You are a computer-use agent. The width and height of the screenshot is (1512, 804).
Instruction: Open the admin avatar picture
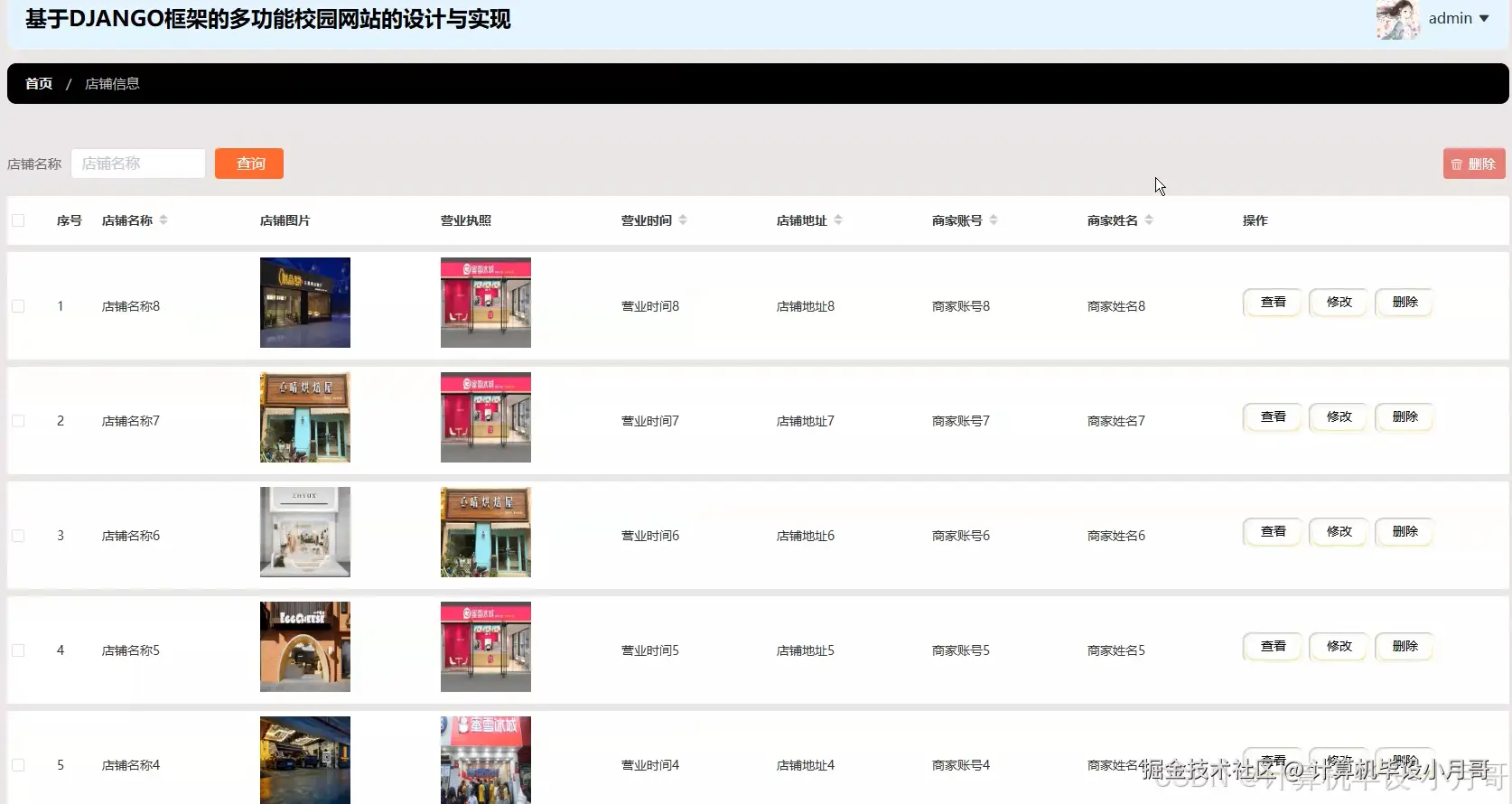pyautogui.click(x=1397, y=19)
